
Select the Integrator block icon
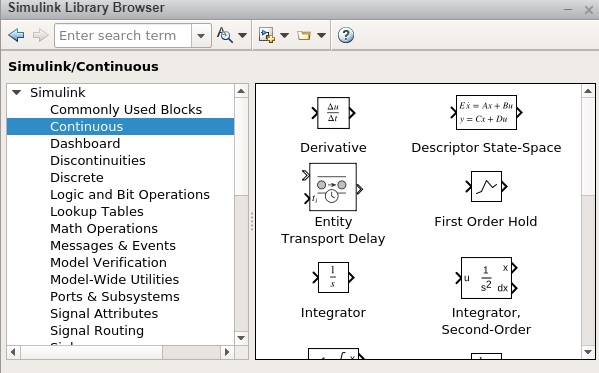click(333, 277)
